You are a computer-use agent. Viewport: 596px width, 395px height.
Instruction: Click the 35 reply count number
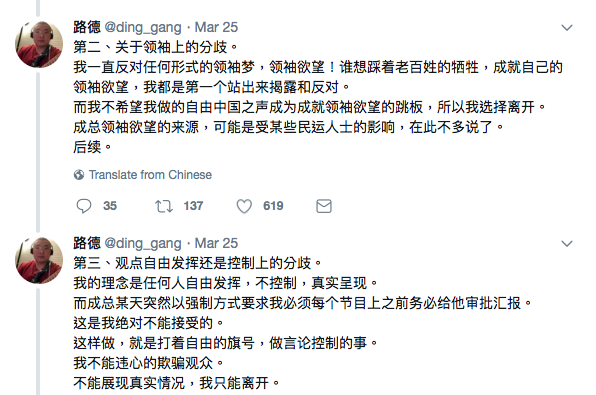110,206
